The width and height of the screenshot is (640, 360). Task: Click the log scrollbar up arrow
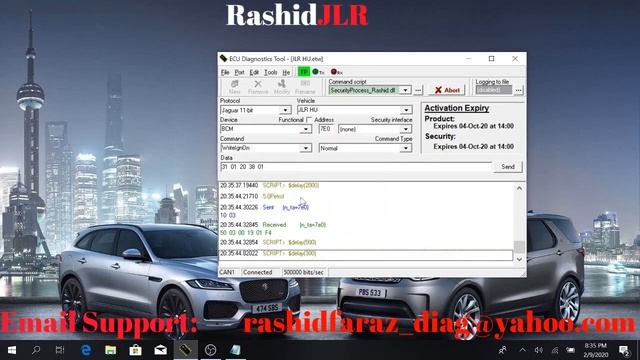[x=519, y=188]
